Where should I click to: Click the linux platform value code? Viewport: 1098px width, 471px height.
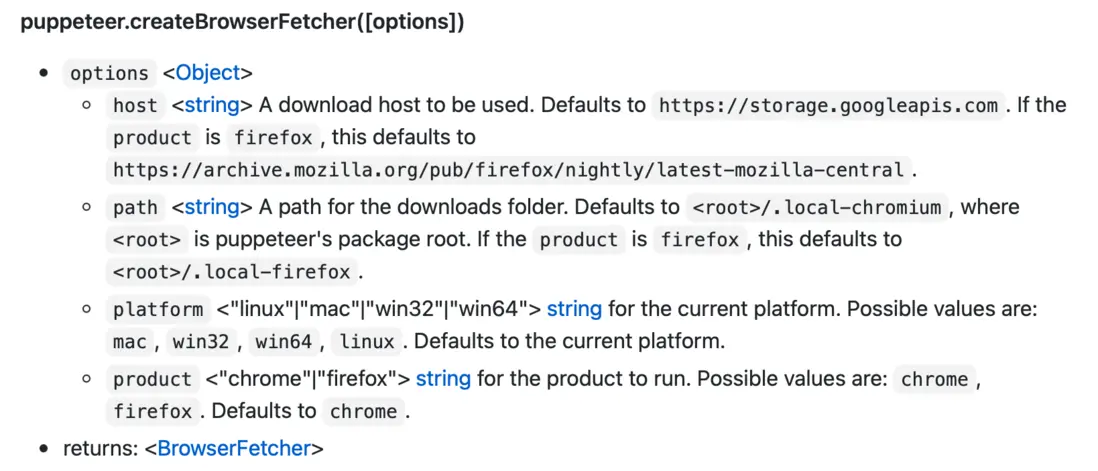pos(367,342)
